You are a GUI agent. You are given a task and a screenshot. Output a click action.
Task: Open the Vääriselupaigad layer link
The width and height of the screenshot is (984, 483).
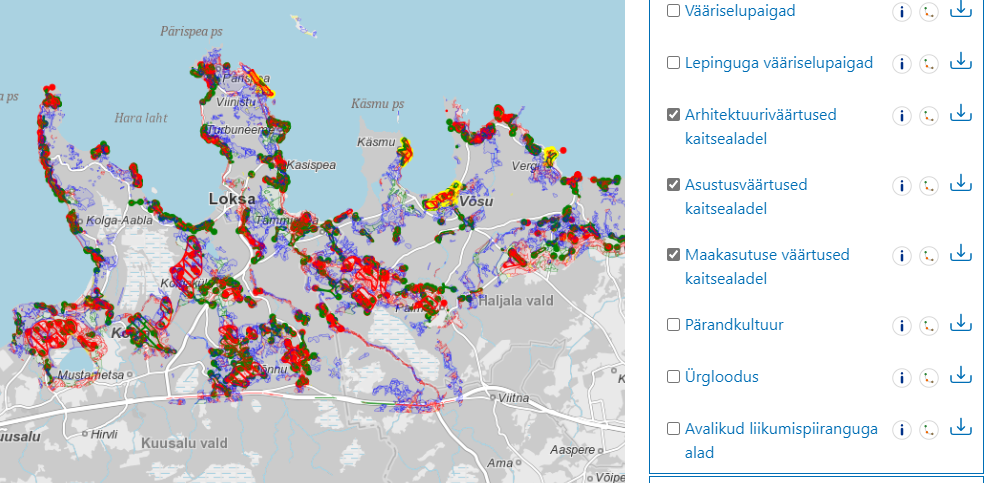tap(741, 11)
